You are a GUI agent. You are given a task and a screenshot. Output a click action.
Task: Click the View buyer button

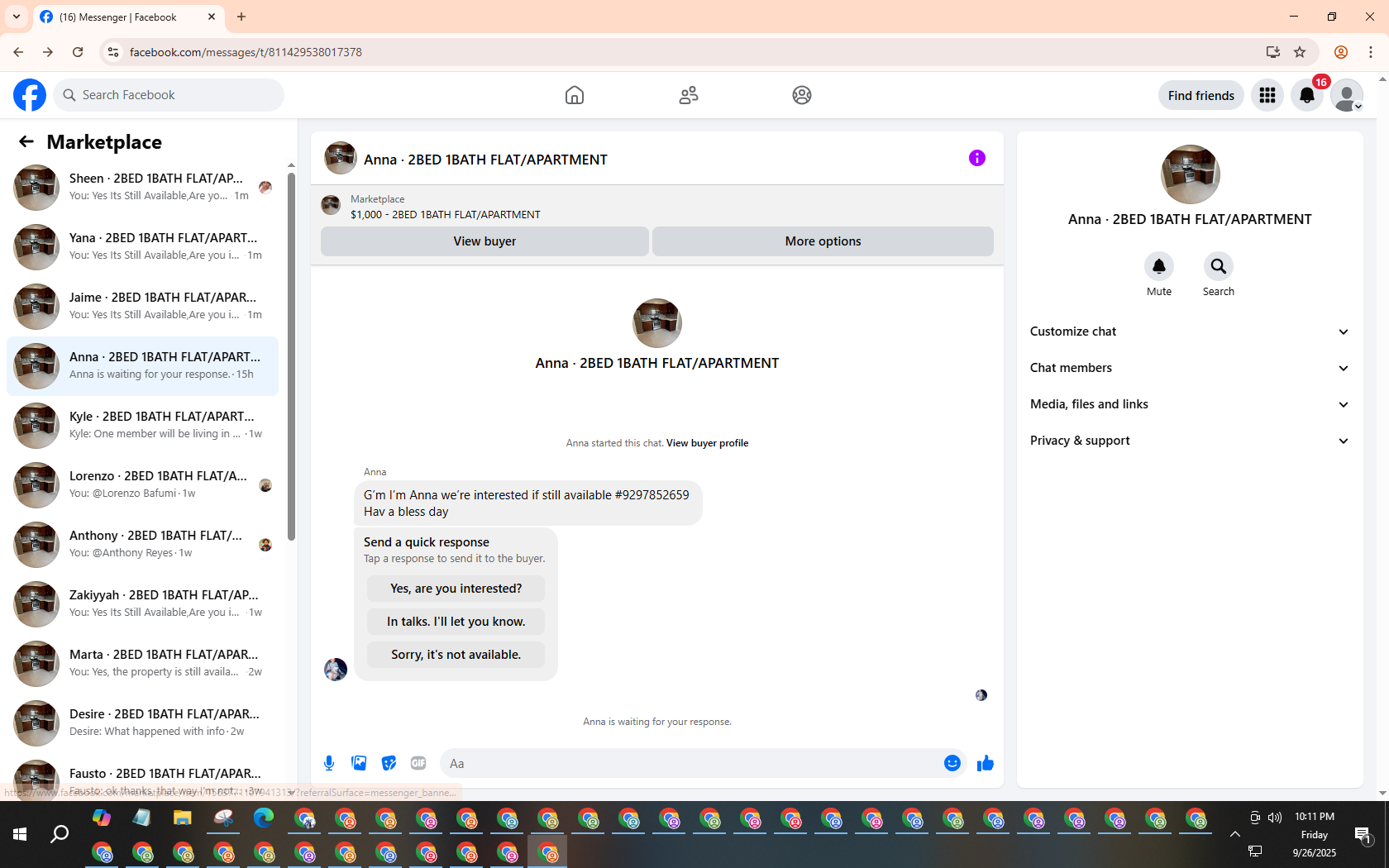[484, 241]
